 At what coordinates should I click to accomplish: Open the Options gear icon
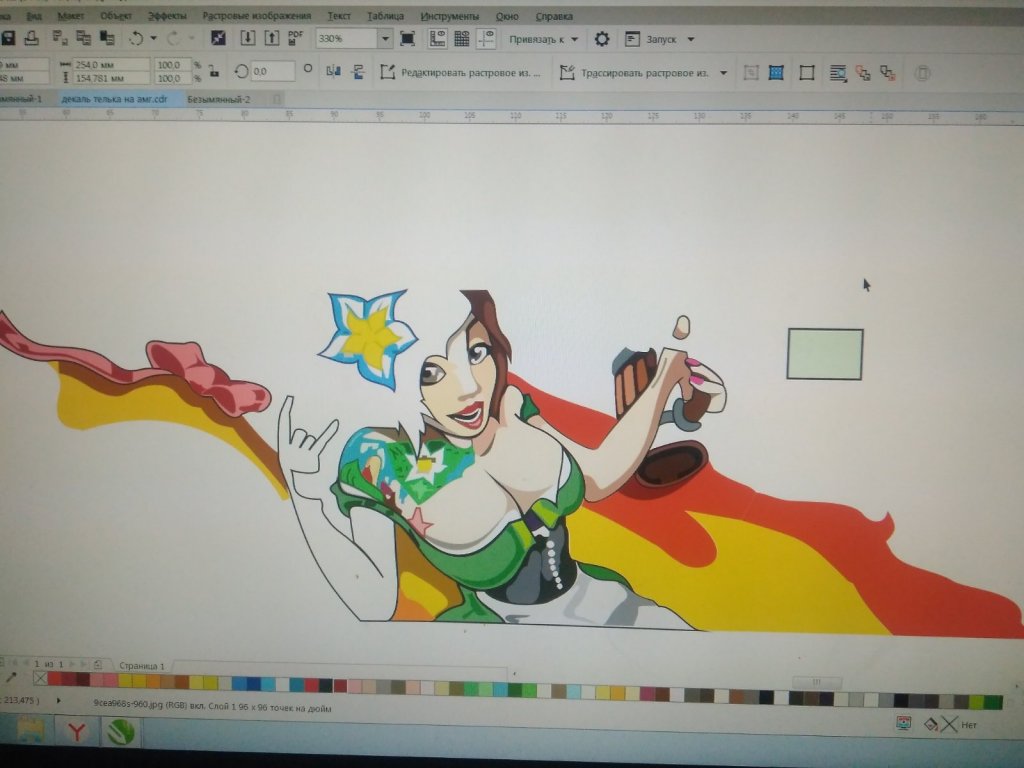(601, 39)
